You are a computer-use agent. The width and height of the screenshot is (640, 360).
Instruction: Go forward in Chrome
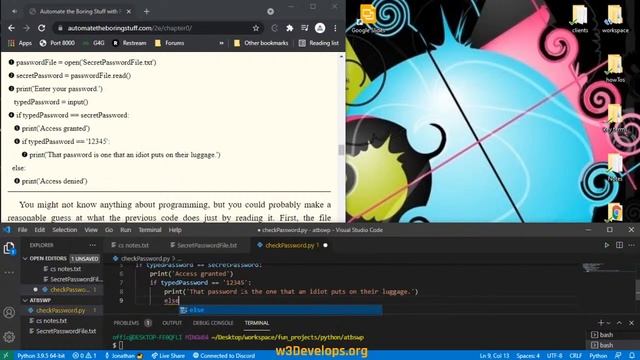click(x=27, y=28)
